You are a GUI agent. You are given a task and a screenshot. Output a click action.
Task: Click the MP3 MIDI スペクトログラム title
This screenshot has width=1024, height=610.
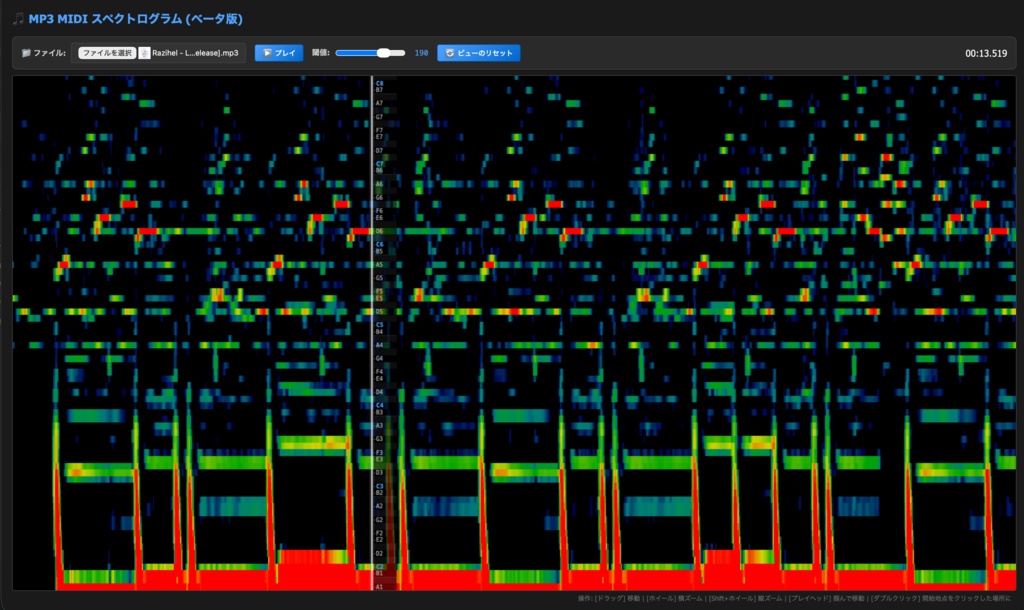coord(135,19)
